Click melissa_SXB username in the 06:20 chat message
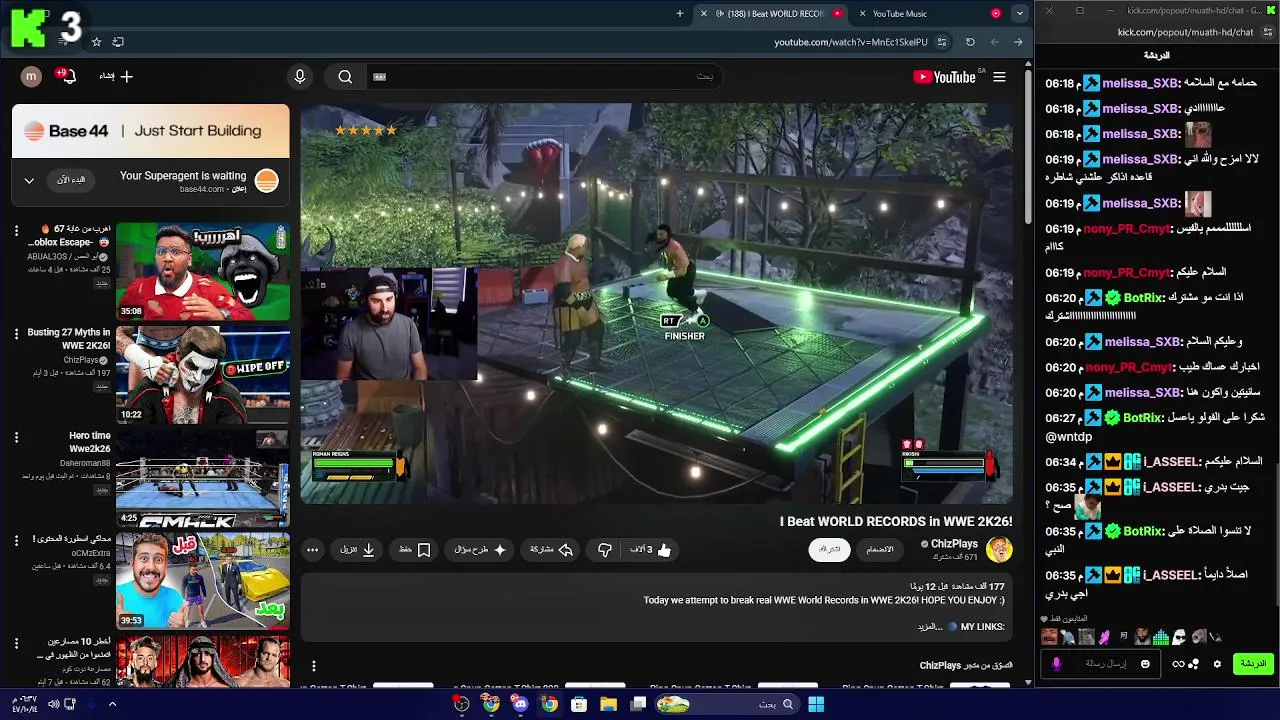The width and height of the screenshot is (1280, 720). 1141,342
